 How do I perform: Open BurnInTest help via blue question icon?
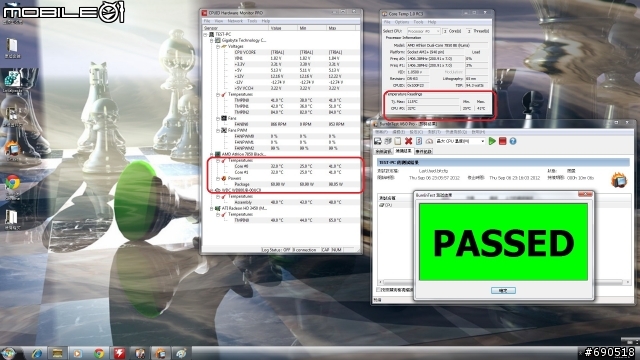click(x=513, y=141)
